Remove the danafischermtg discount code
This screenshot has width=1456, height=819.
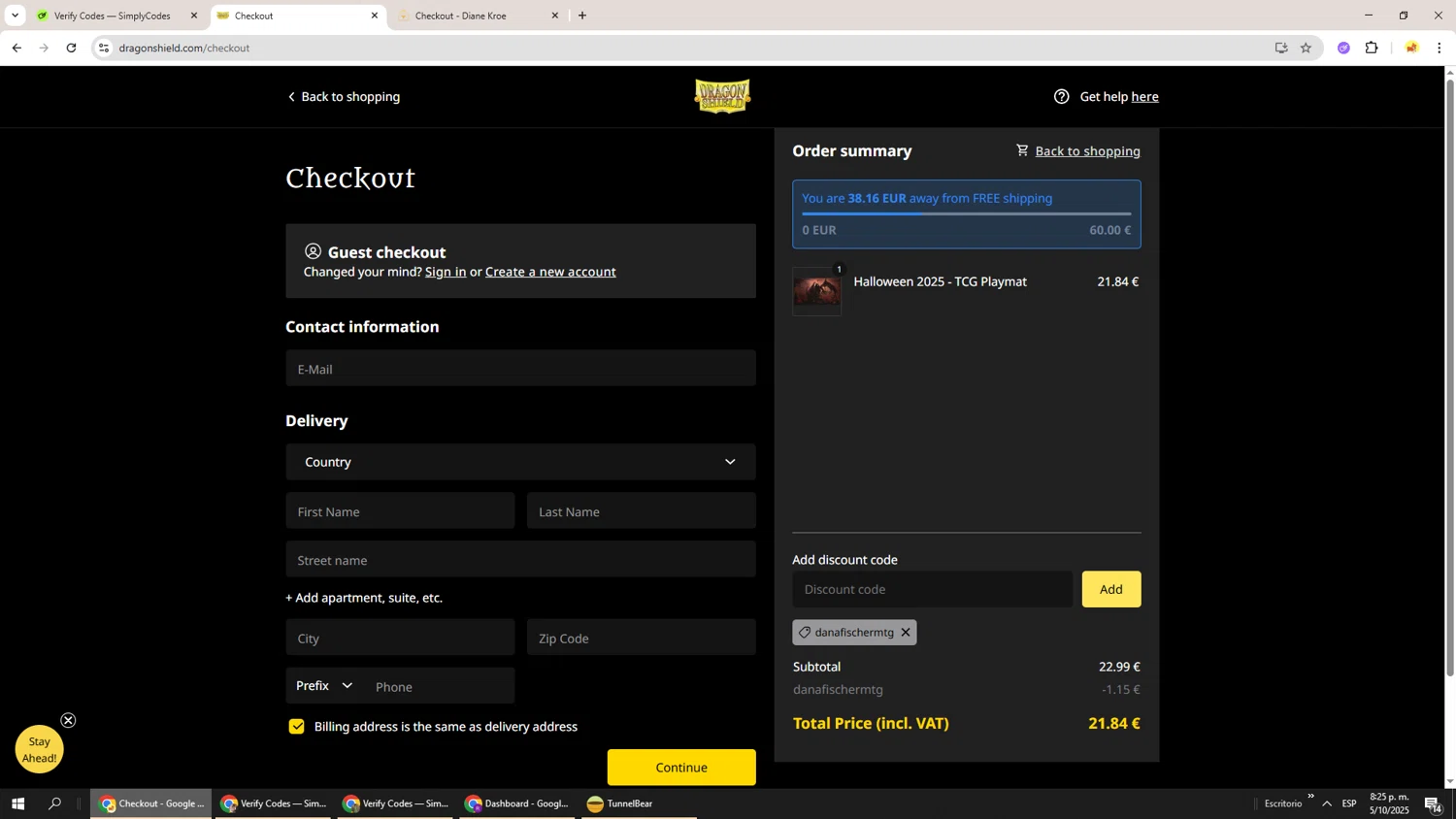tap(906, 633)
